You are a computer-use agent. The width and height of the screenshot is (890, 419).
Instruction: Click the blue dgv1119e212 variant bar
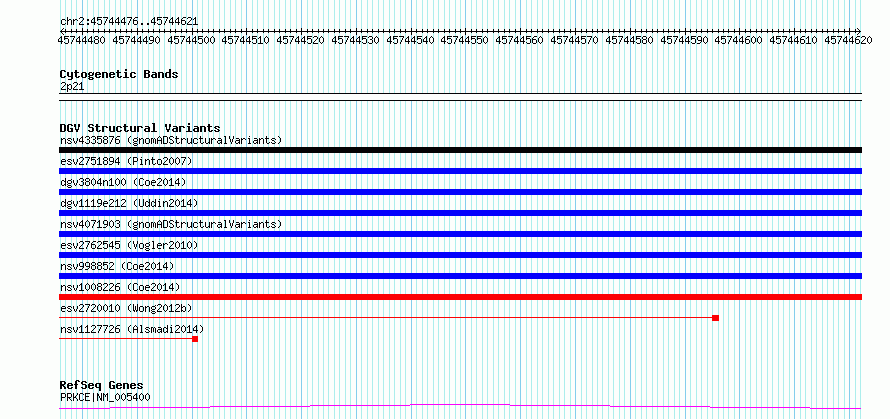point(460,213)
